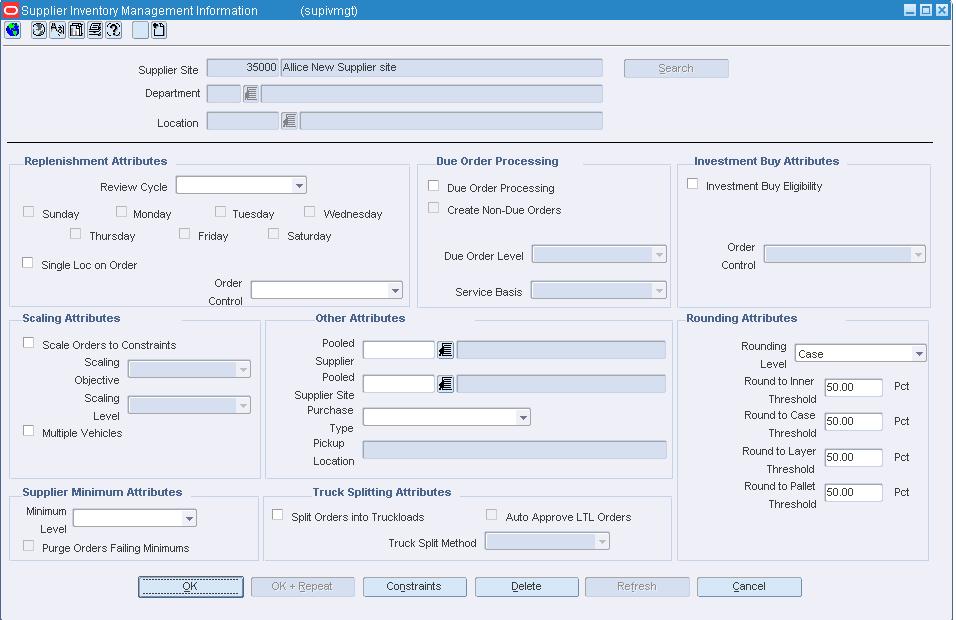Expand the Review Cycle dropdown
956x620 pixels.
[x=241, y=185]
